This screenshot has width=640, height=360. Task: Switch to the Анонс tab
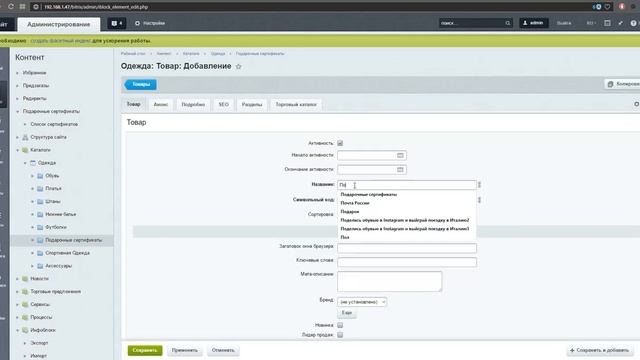pos(161,104)
